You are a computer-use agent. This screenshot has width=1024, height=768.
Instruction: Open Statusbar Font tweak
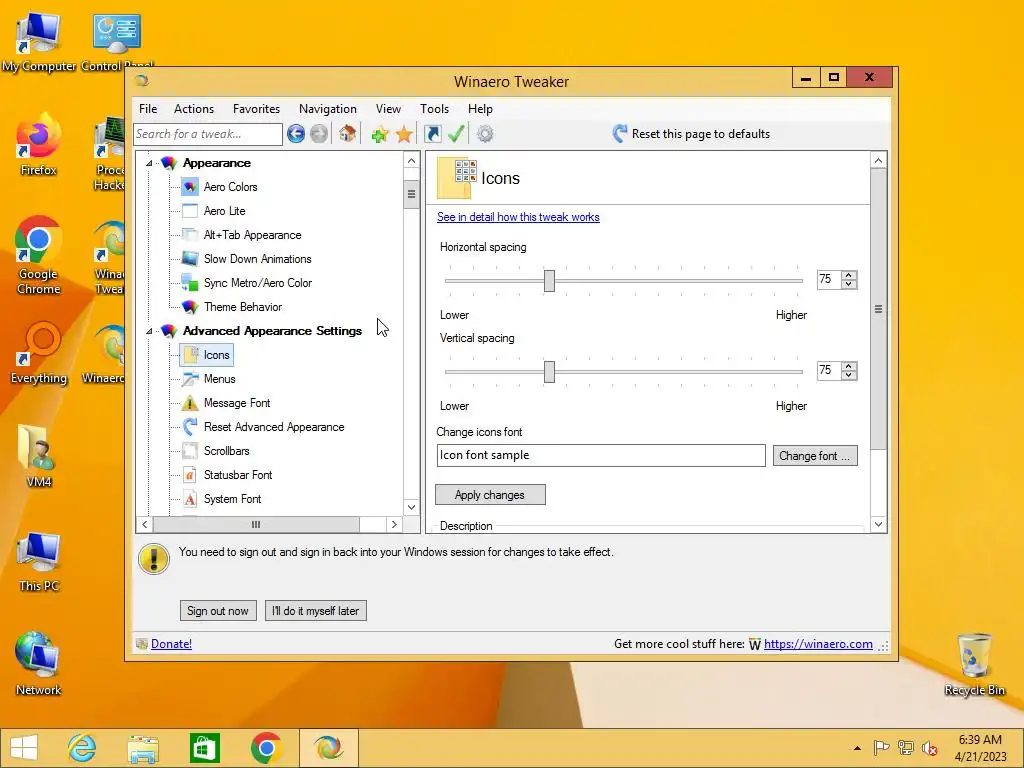point(238,475)
